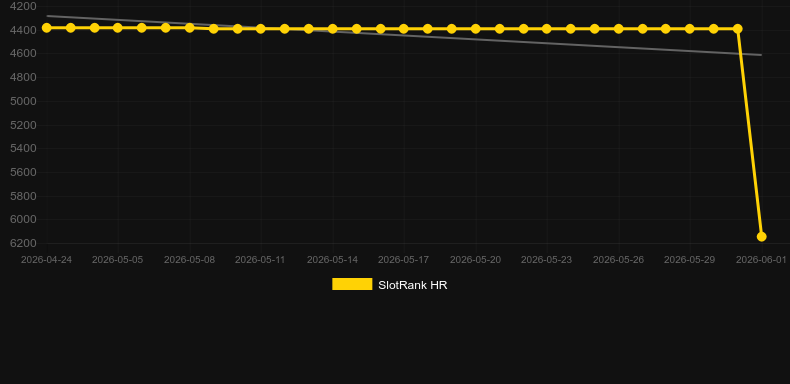
Task: Click the y-axis value 5400
Action: [x=23, y=148]
